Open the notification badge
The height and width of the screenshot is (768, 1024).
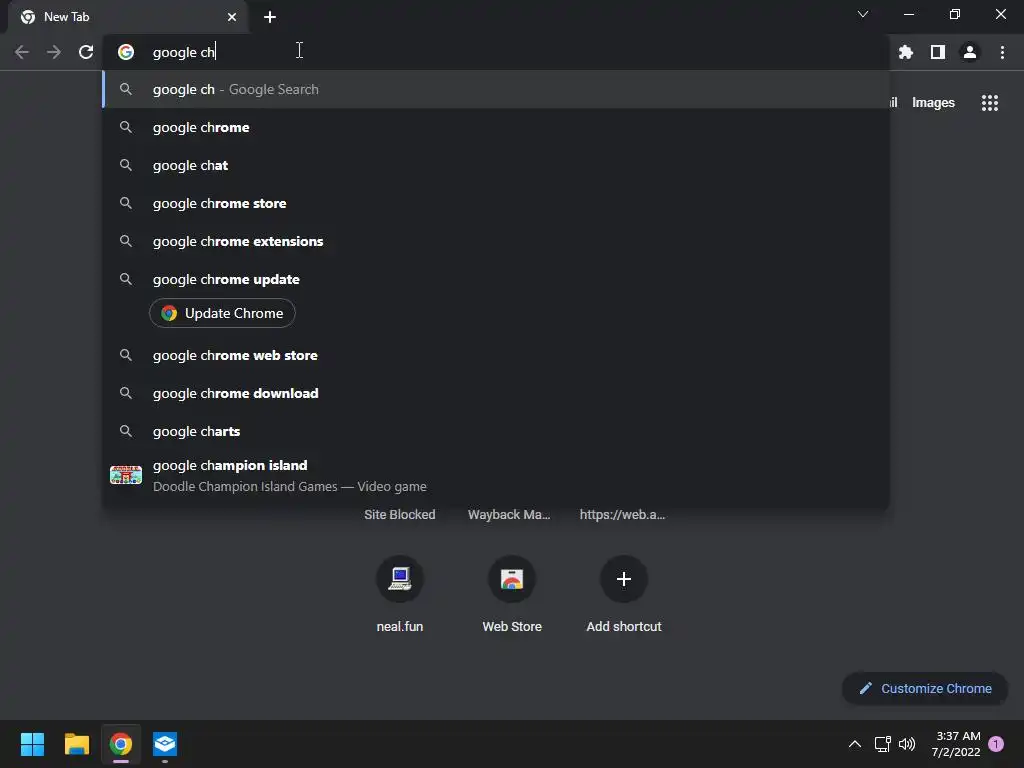pos(996,744)
